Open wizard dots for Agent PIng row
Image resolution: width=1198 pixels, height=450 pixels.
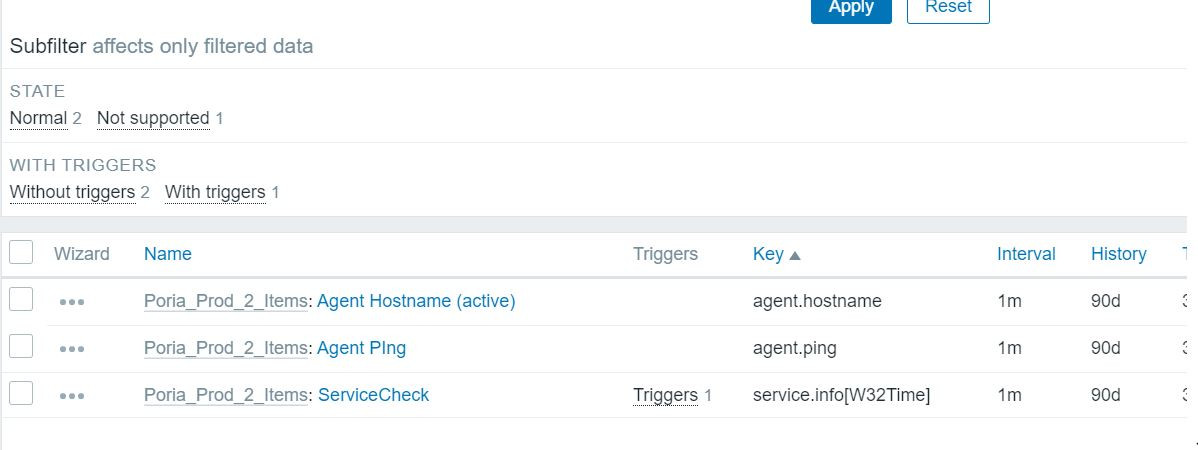(72, 349)
